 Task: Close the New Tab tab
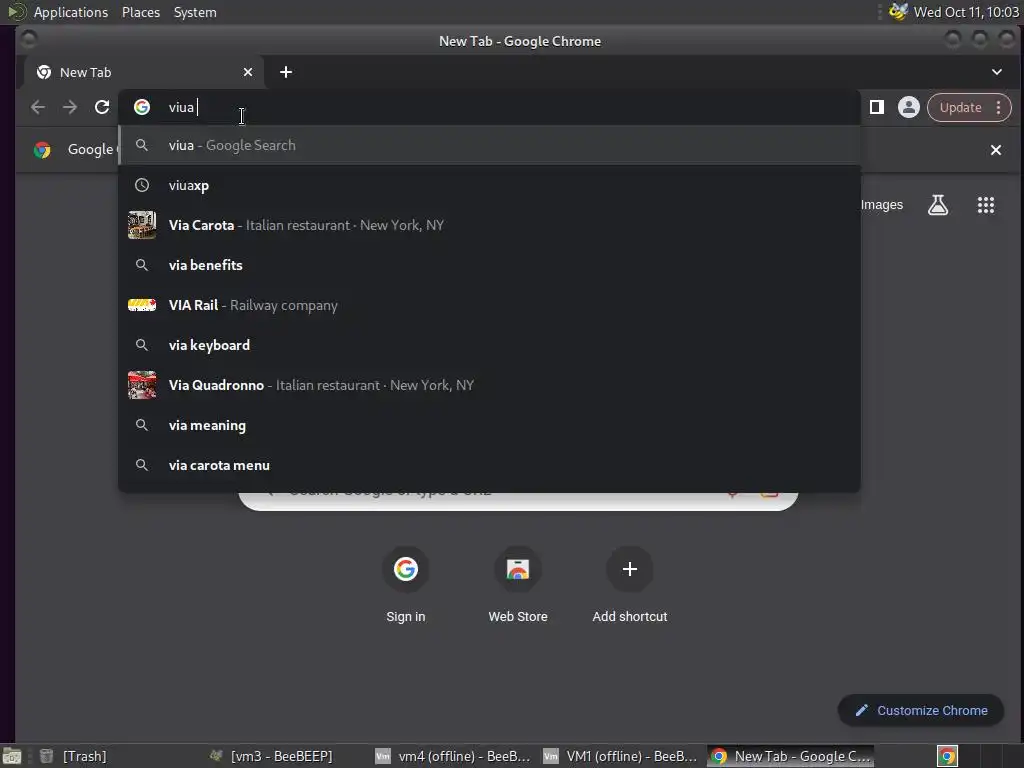[x=248, y=72]
